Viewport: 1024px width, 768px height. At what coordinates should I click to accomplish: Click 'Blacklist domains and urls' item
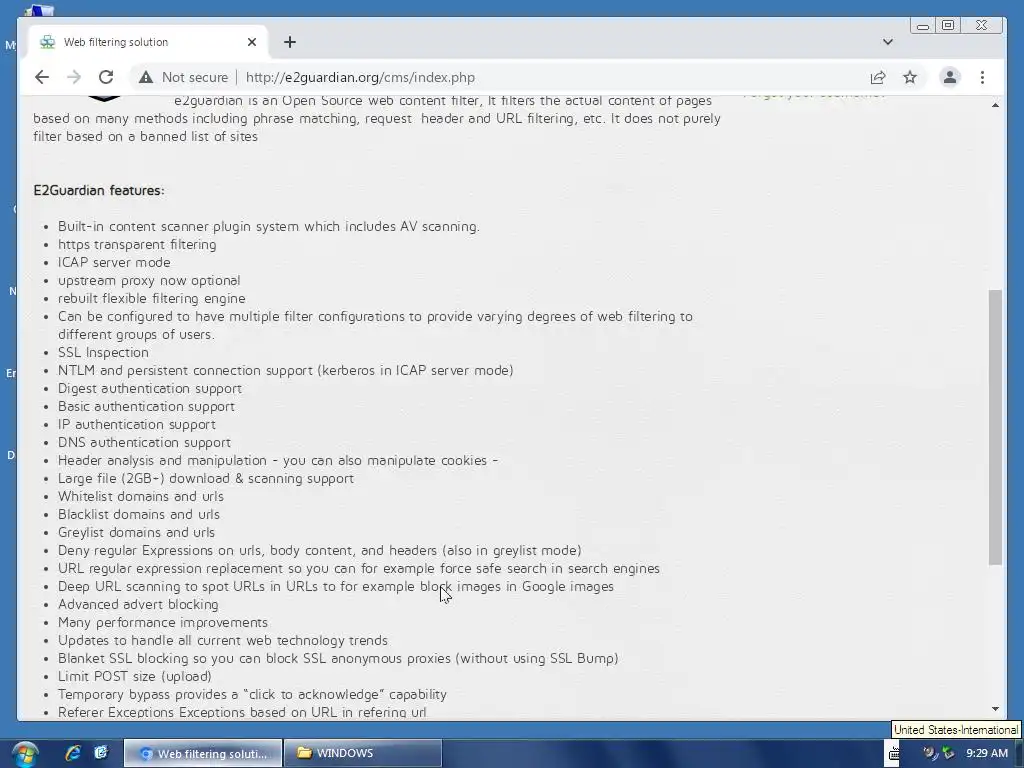click(x=139, y=514)
